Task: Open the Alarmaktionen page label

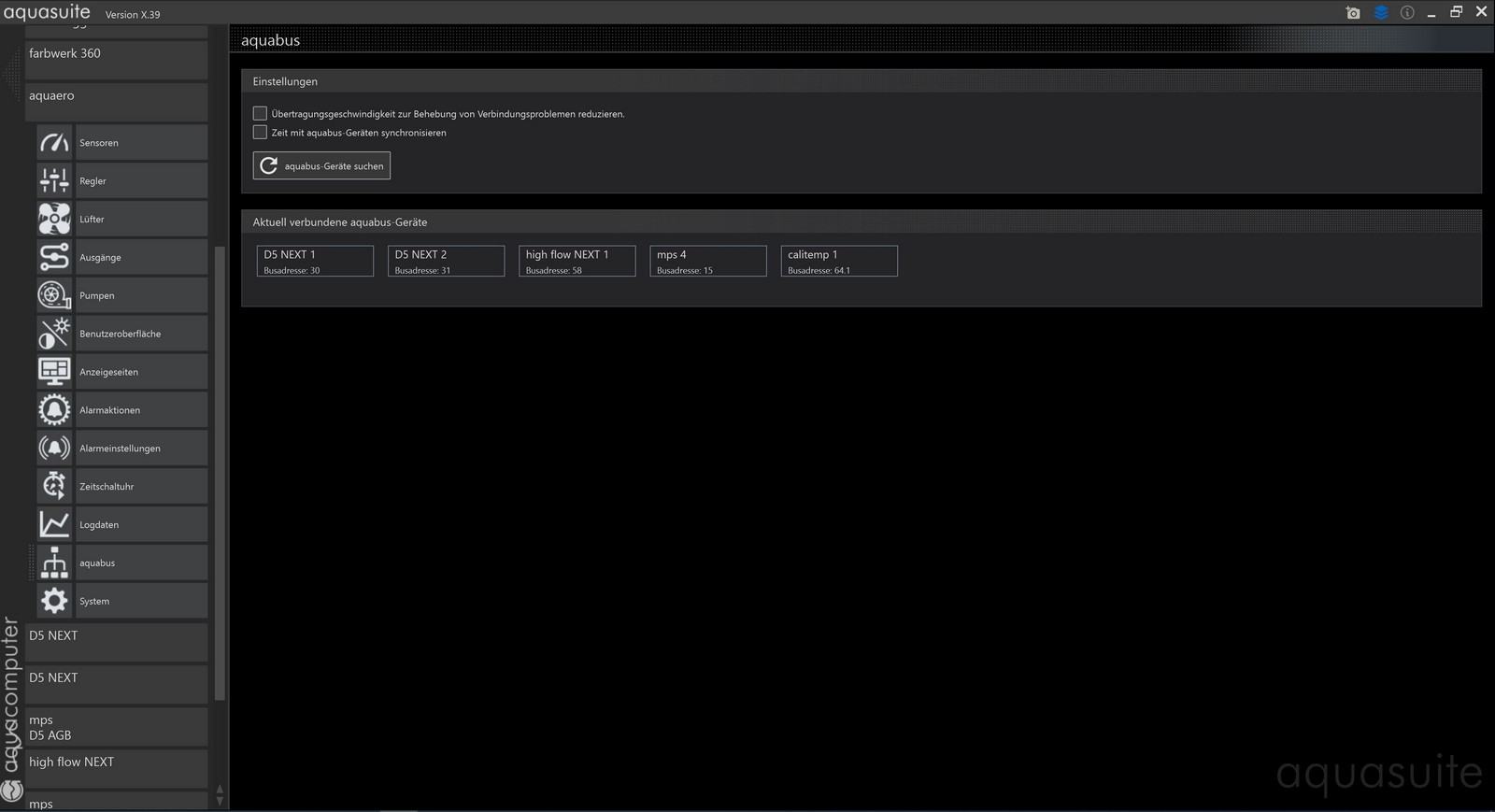Action: [x=109, y=410]
